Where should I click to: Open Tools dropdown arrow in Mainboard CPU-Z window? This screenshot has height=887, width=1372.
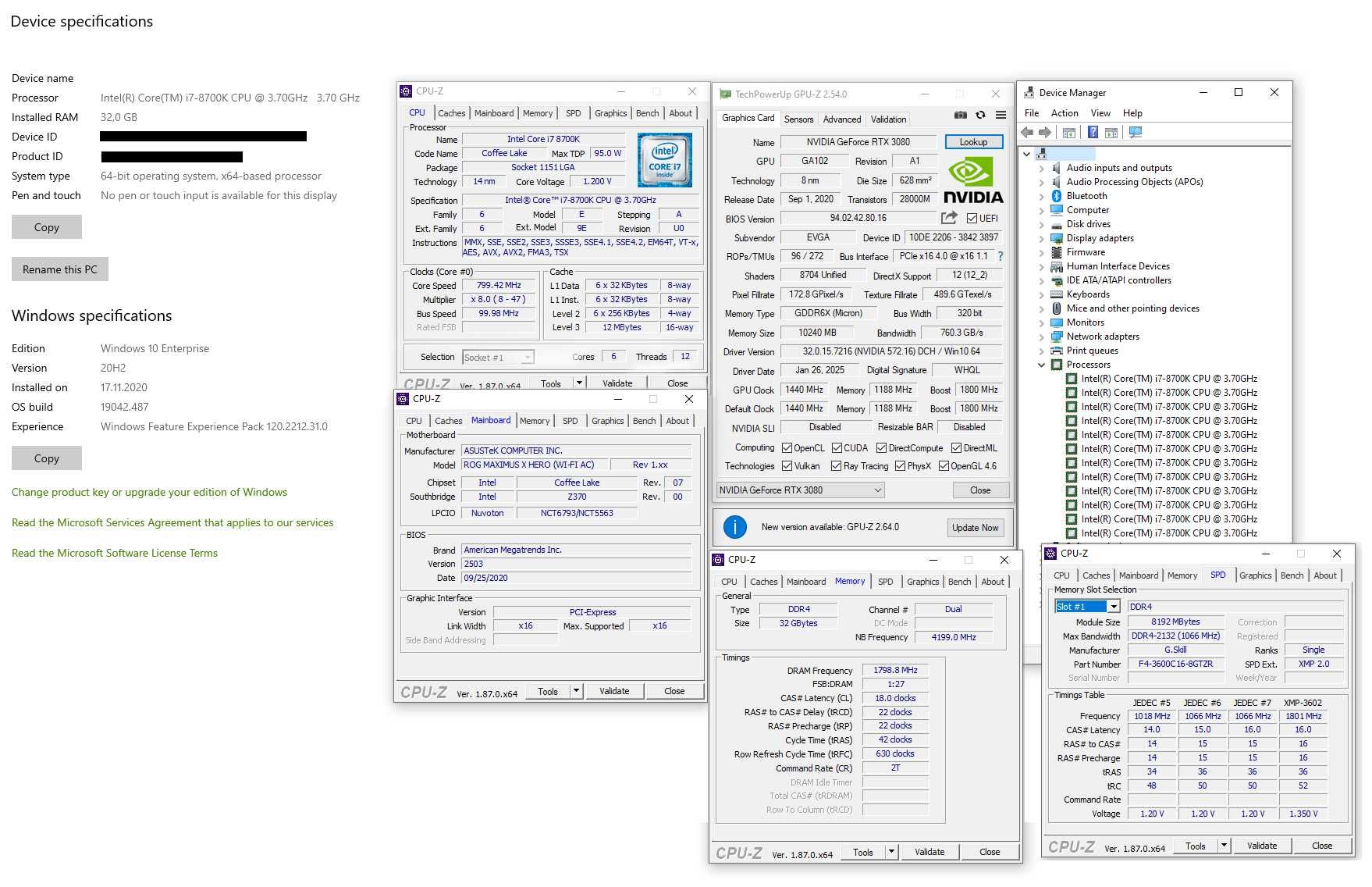click(x=576, y=691)
